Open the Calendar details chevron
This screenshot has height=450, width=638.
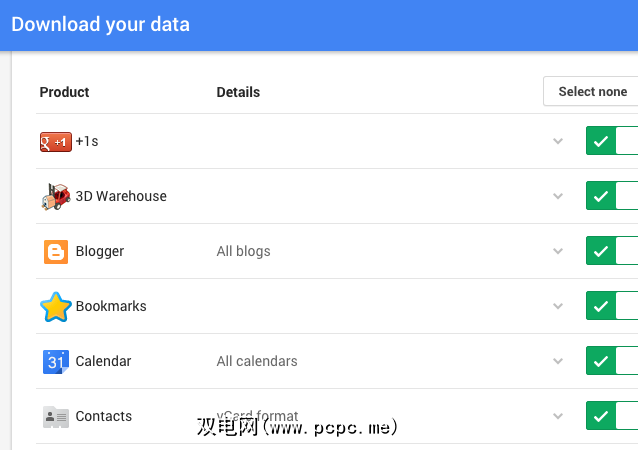tap(558, 361)
